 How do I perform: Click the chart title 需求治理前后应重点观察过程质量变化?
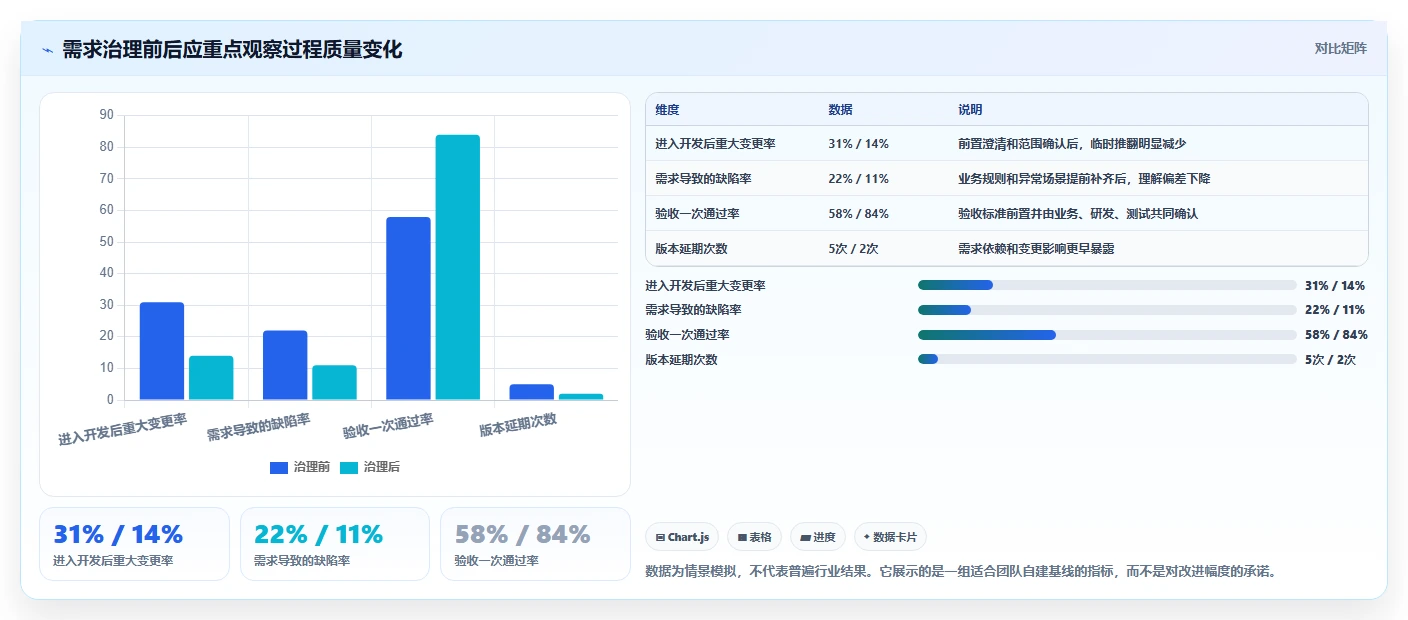click(x=232, y=49)
